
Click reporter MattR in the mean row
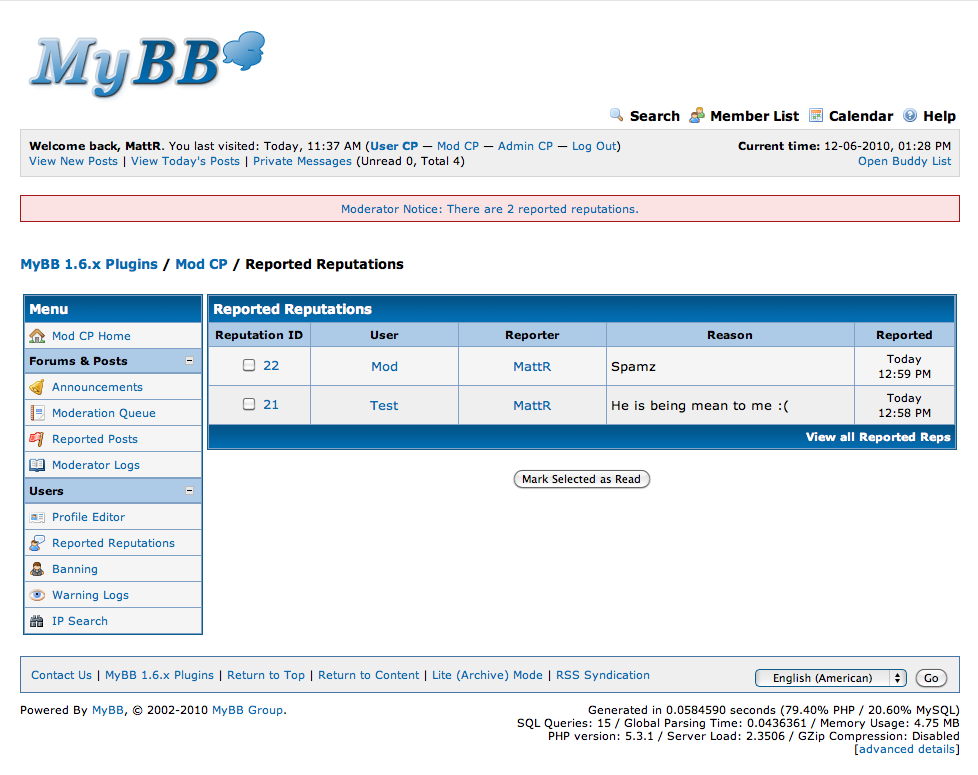[x=532, y=405]
